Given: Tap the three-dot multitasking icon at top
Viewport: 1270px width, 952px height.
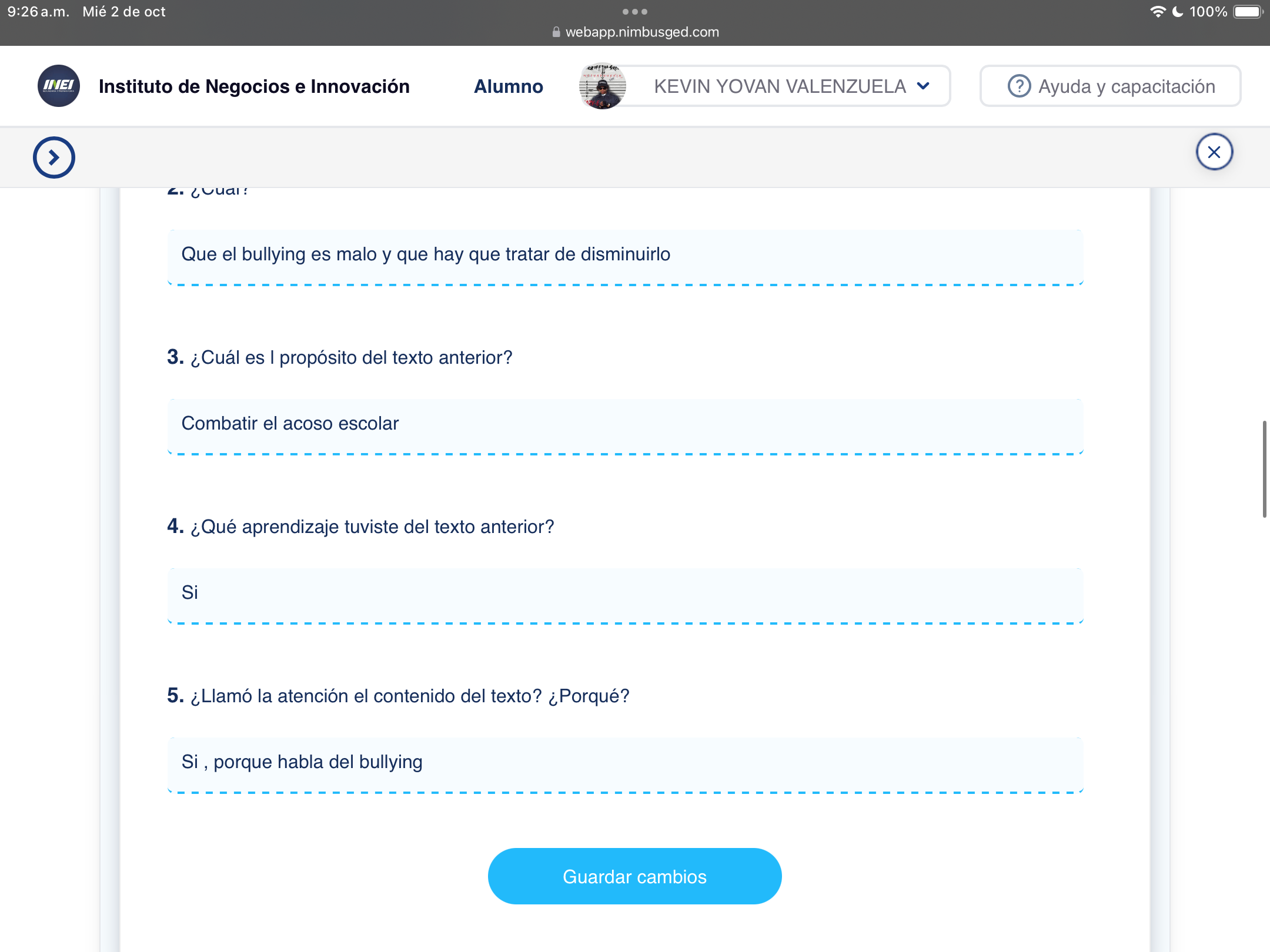Looking at the screenshot, I should click(x=635, y=12).
